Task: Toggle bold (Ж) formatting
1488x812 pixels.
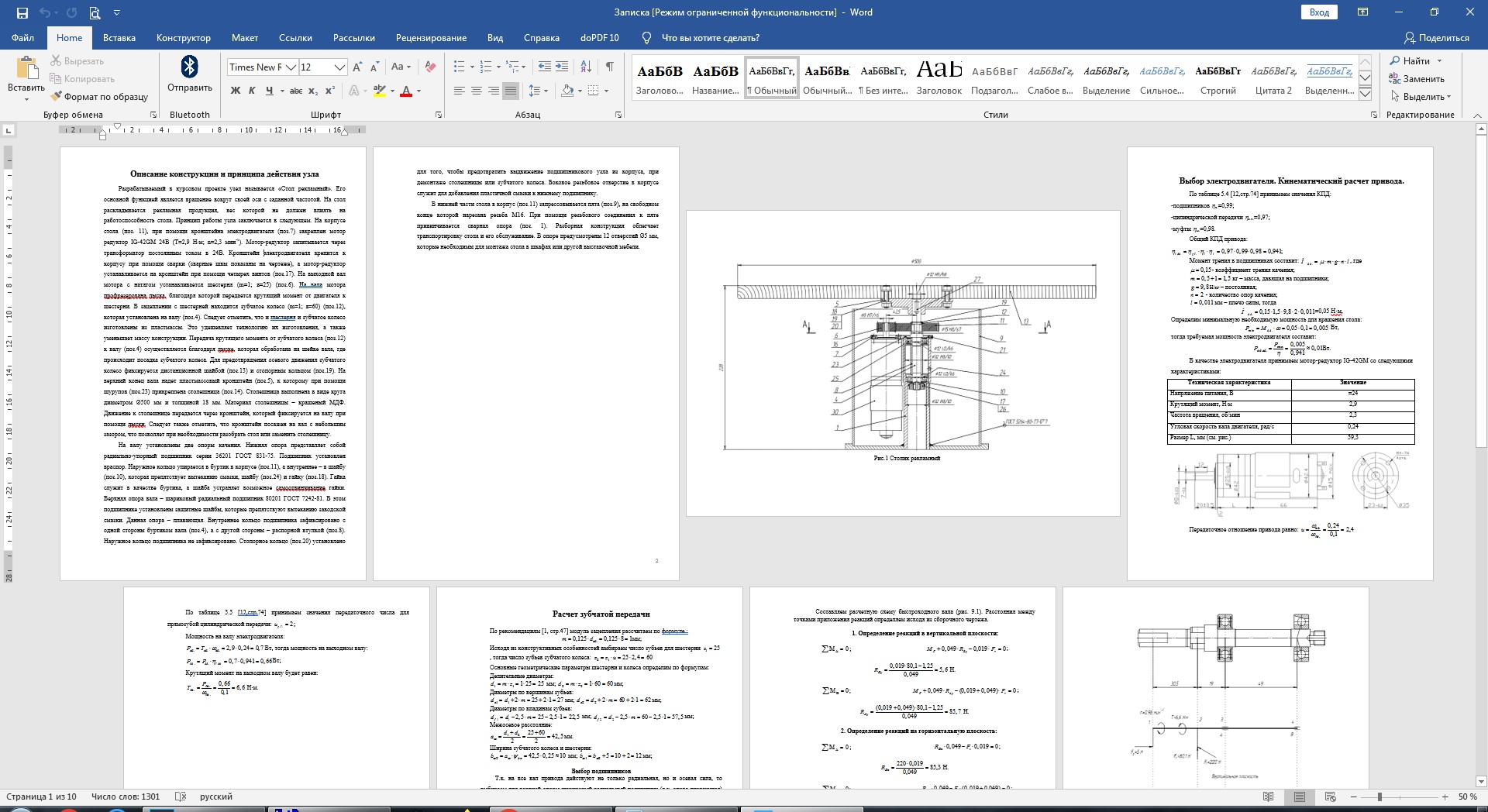Action: (236, 91)
